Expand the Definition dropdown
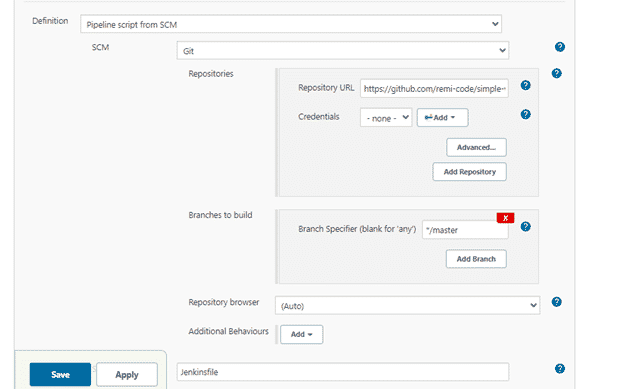This screenshot has width=624, height=389. (x=291, y=24)
